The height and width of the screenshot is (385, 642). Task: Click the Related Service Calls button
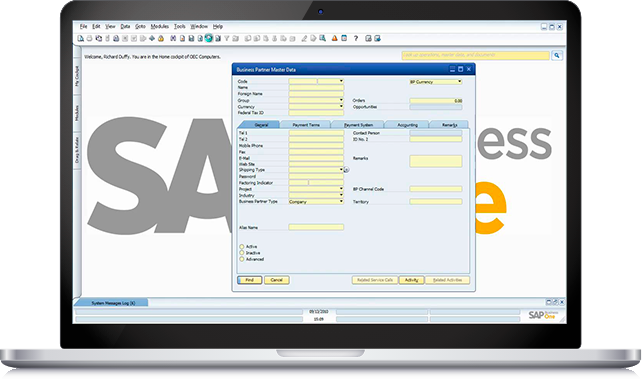[375, 280]
